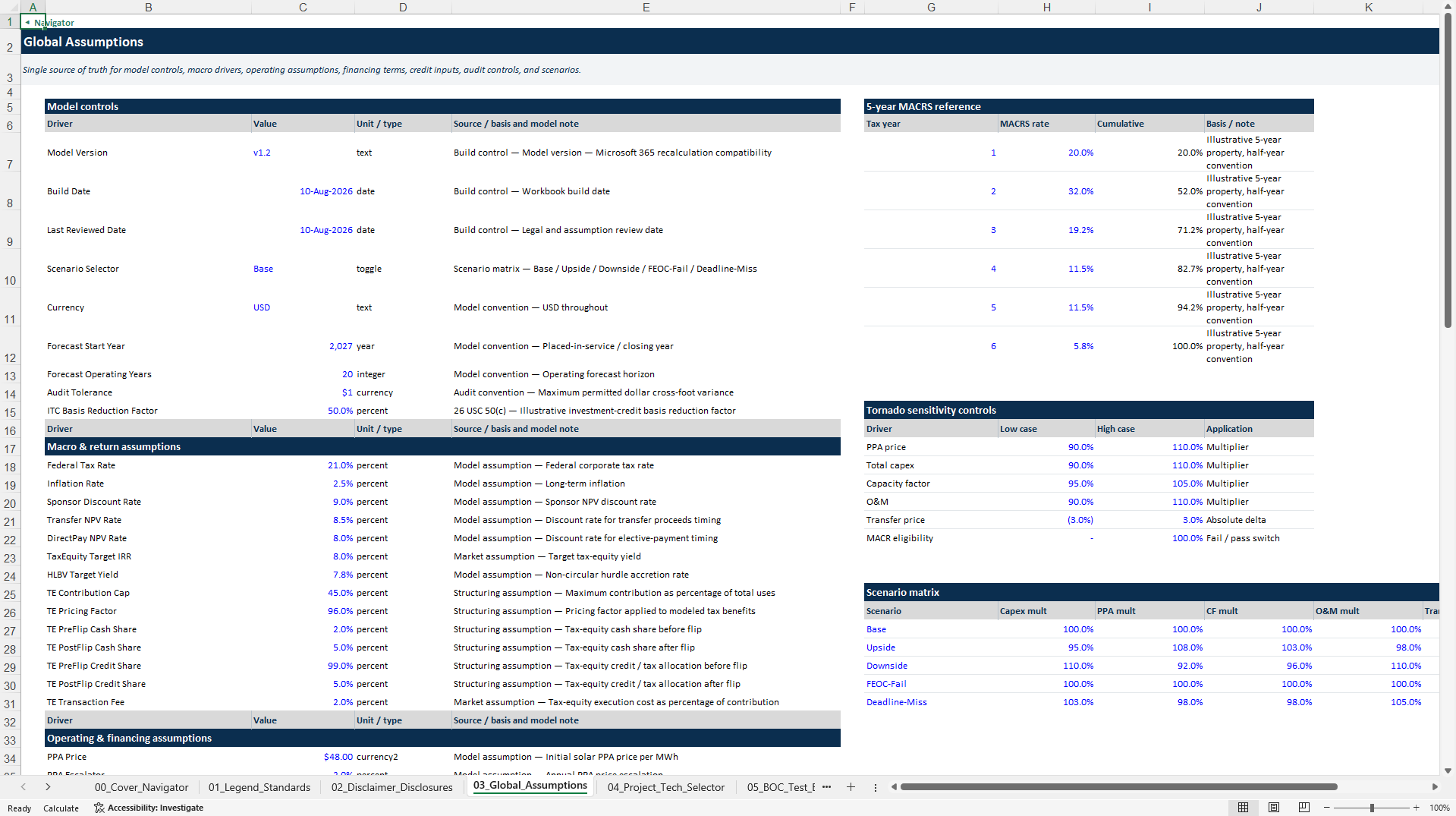
Task: Open the 02_Disclaimer_Disclosures sheet tab
Action: [392, 787]
